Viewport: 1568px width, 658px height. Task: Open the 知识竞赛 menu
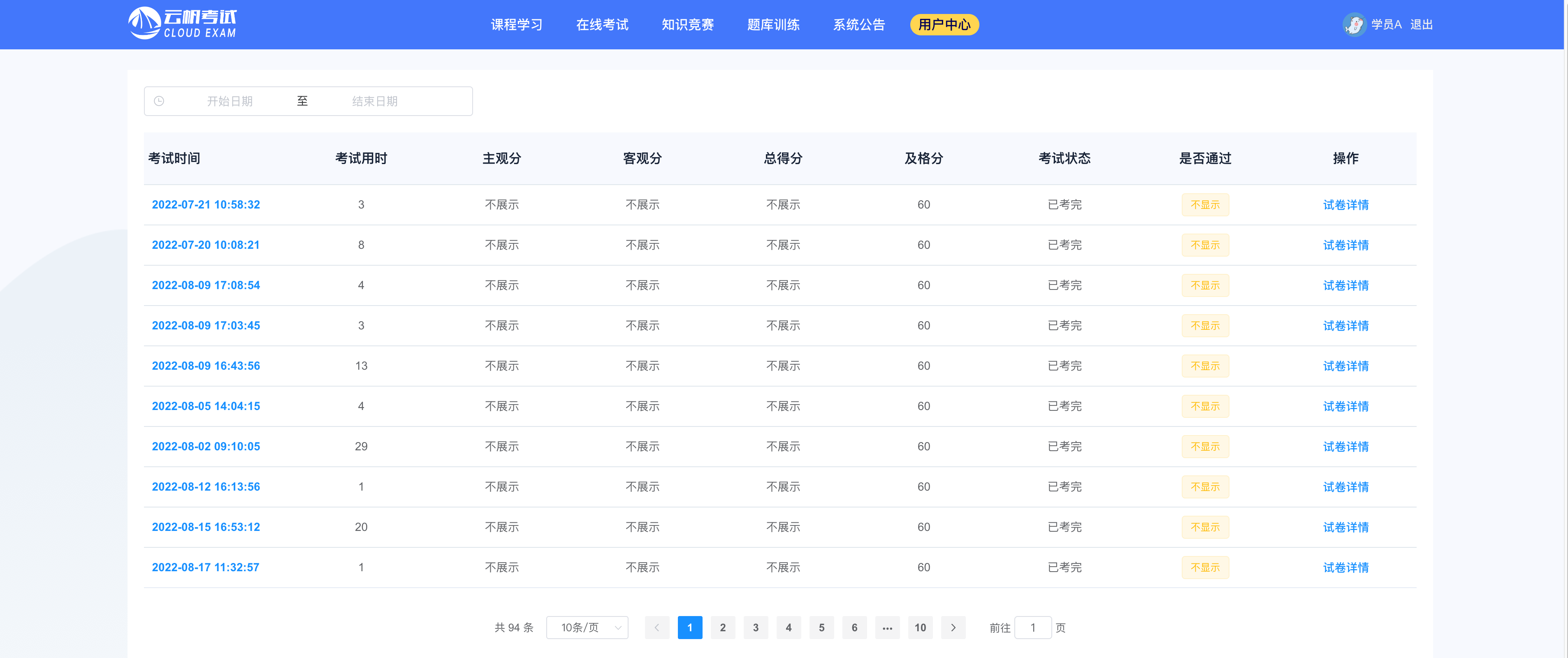click(x=688, y=24)
